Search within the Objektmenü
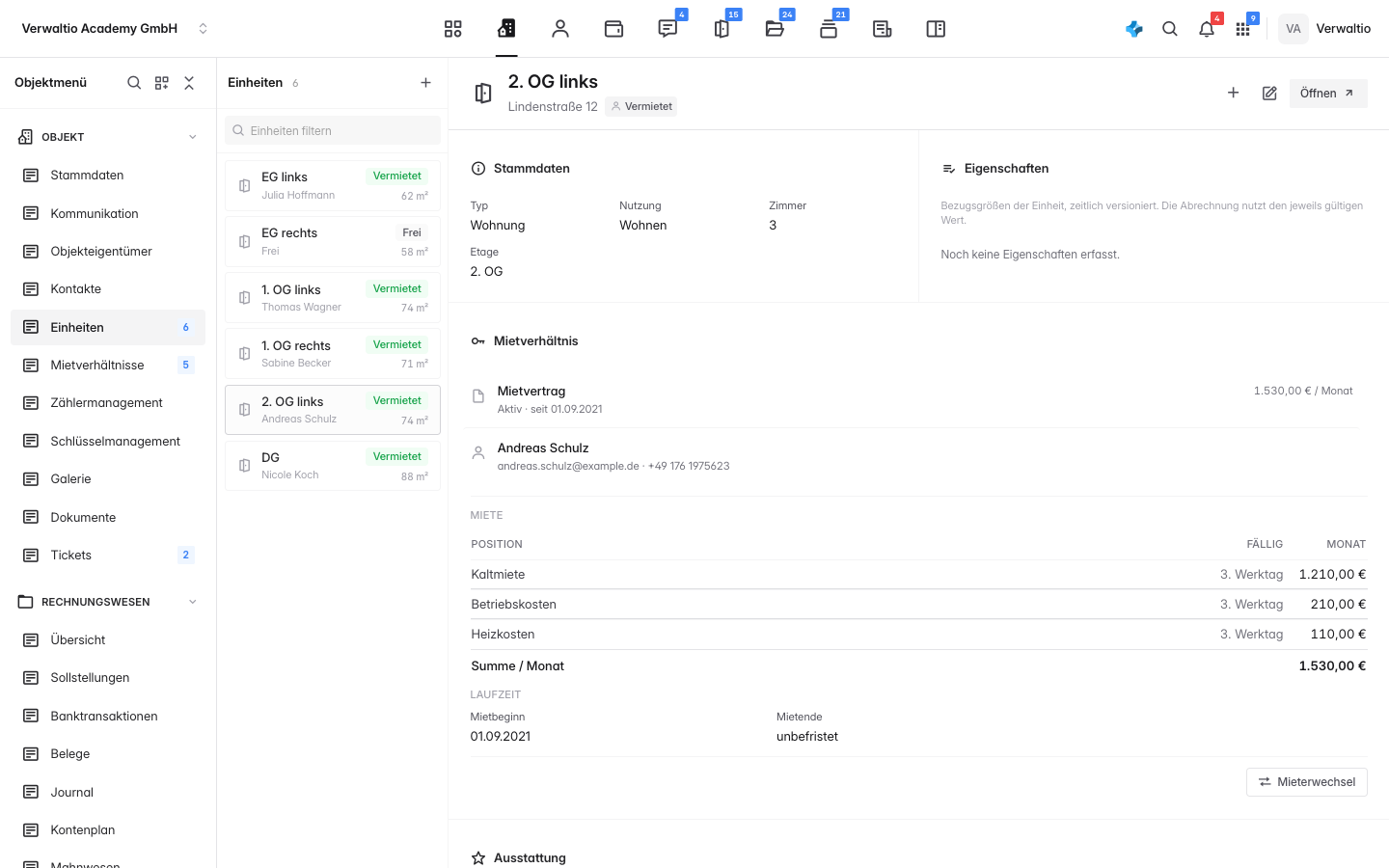Viewport: 1389px width, 868px height. 134,83
